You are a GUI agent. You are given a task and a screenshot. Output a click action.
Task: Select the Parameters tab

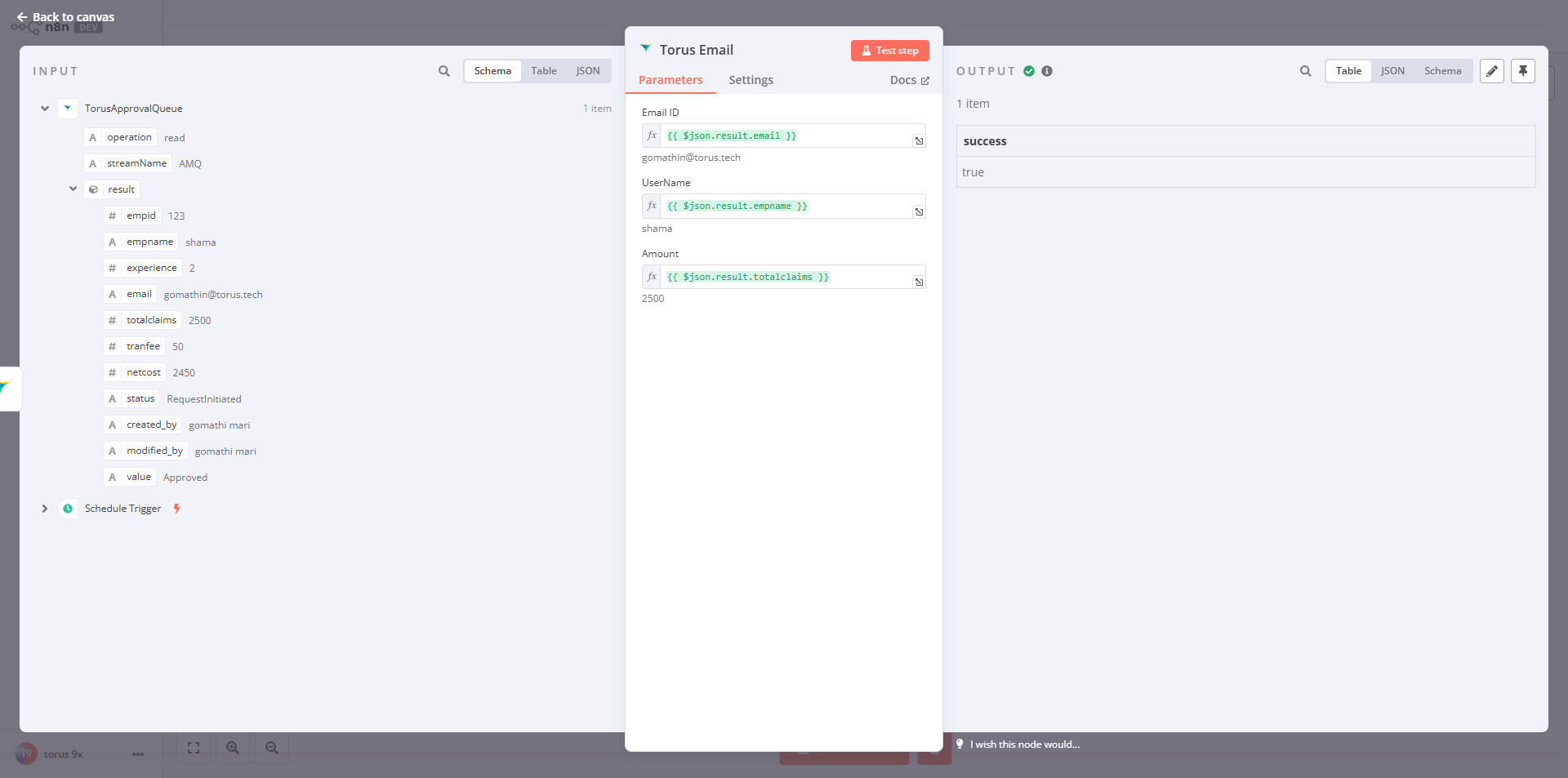click(x=670, y=80)
